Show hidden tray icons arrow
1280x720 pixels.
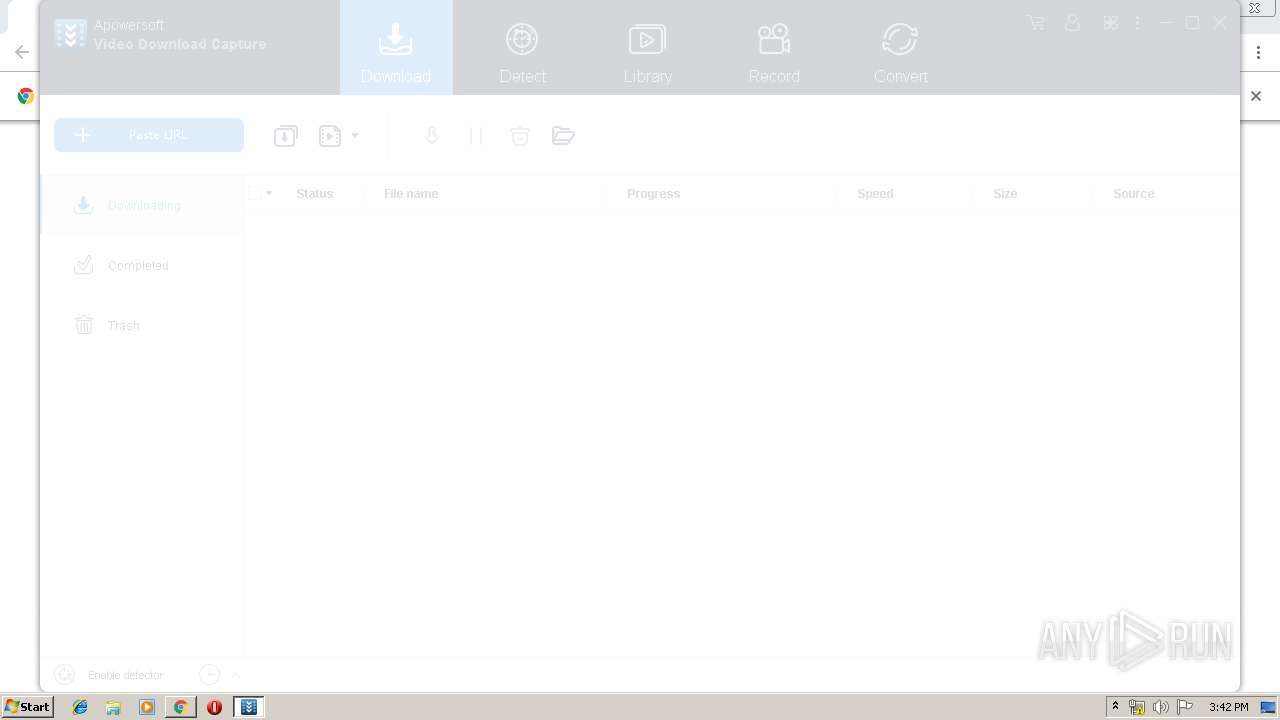coord(1115,707)
